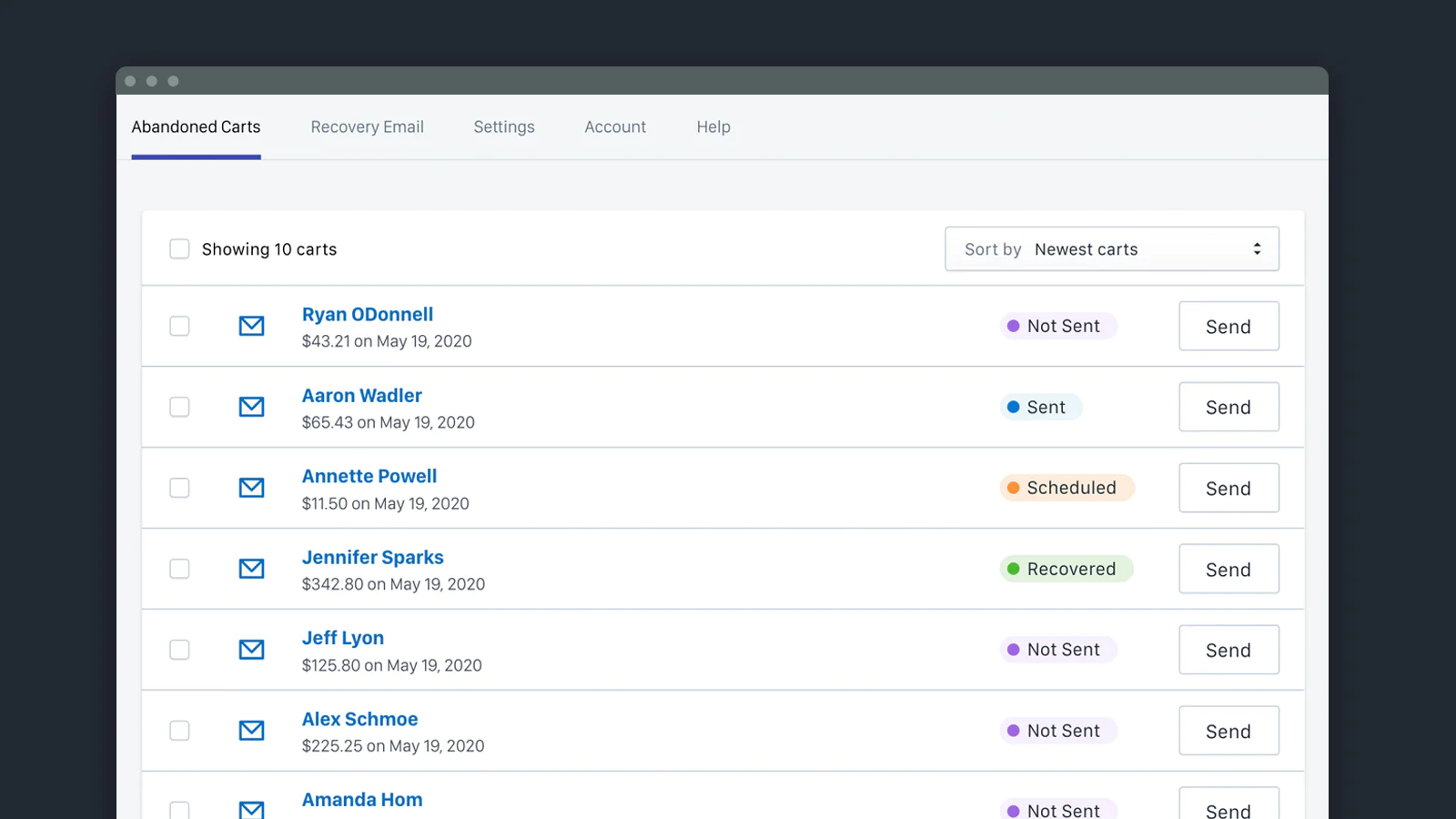
Task: Tick Amanda Hom's cart checkbox
Action: tap(179, 810)
